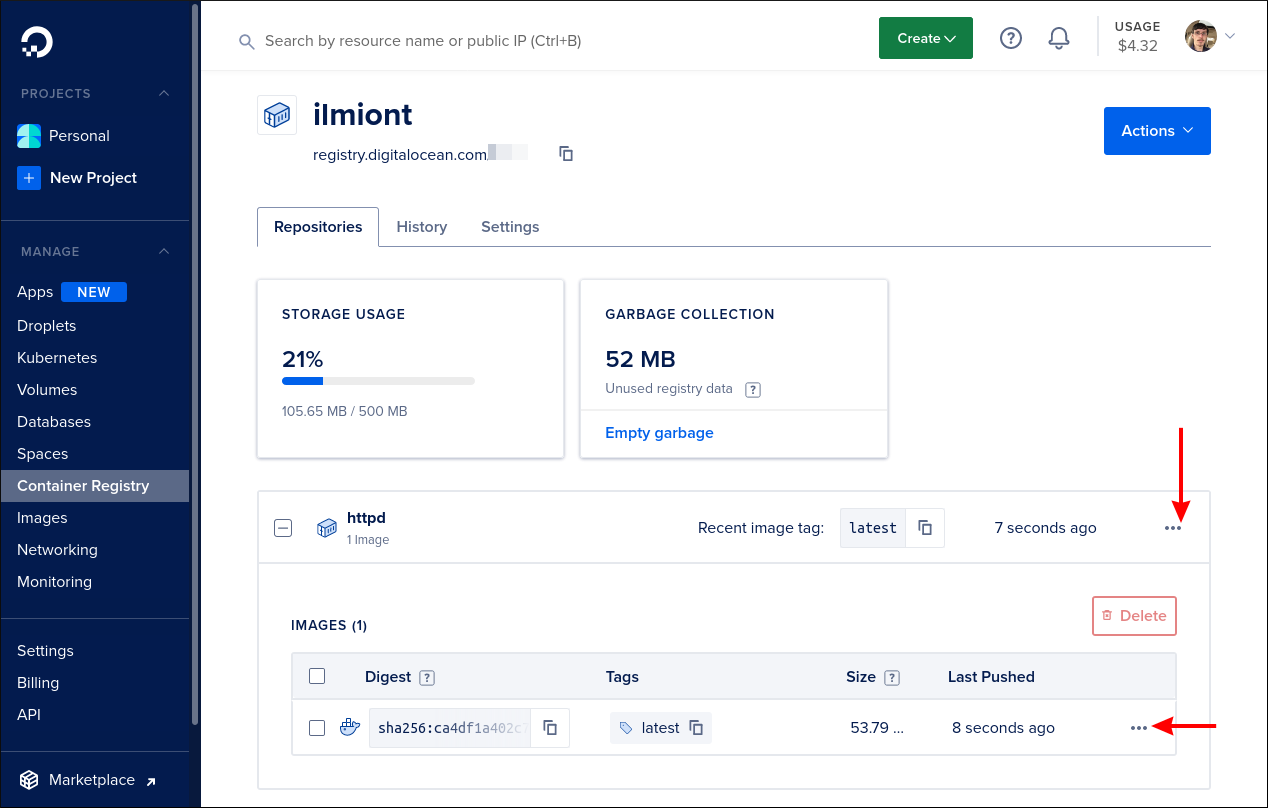Open the image row options menu
Image resolution: width=1268 pixels, height=808 pixels.
[1138, 728]
